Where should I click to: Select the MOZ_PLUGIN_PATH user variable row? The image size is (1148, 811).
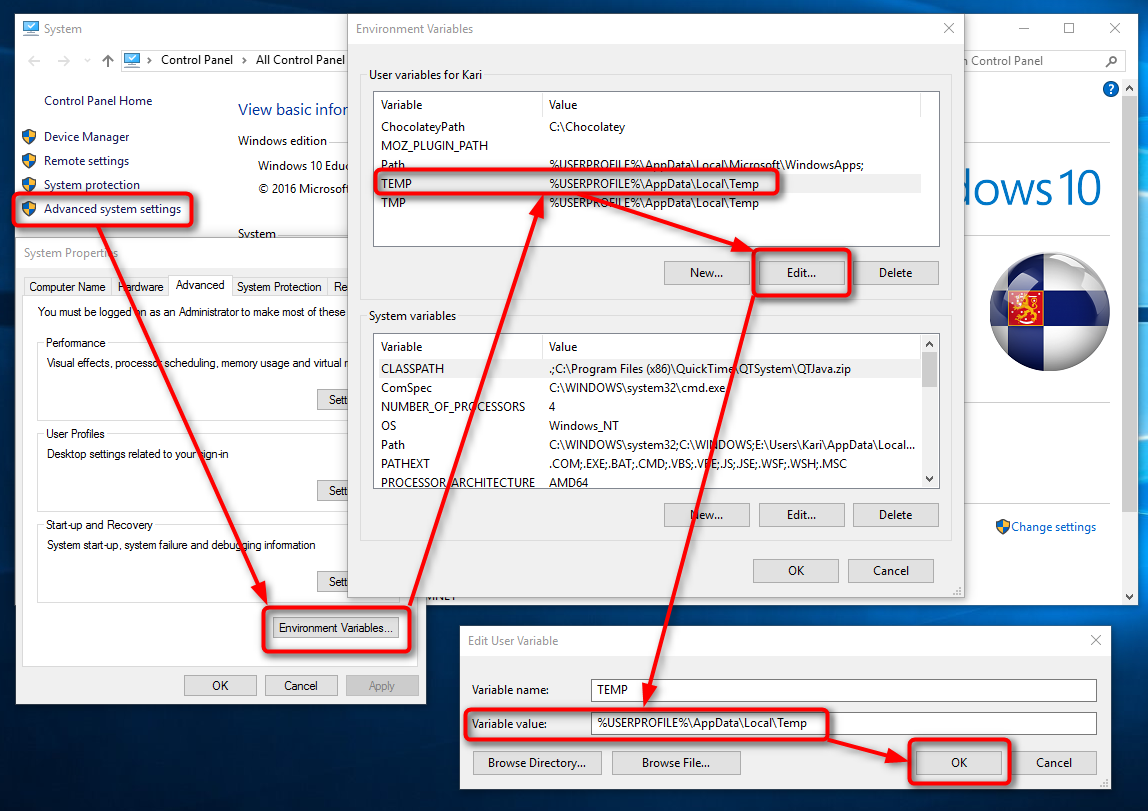pyautogui.click(x=647, y=146)
